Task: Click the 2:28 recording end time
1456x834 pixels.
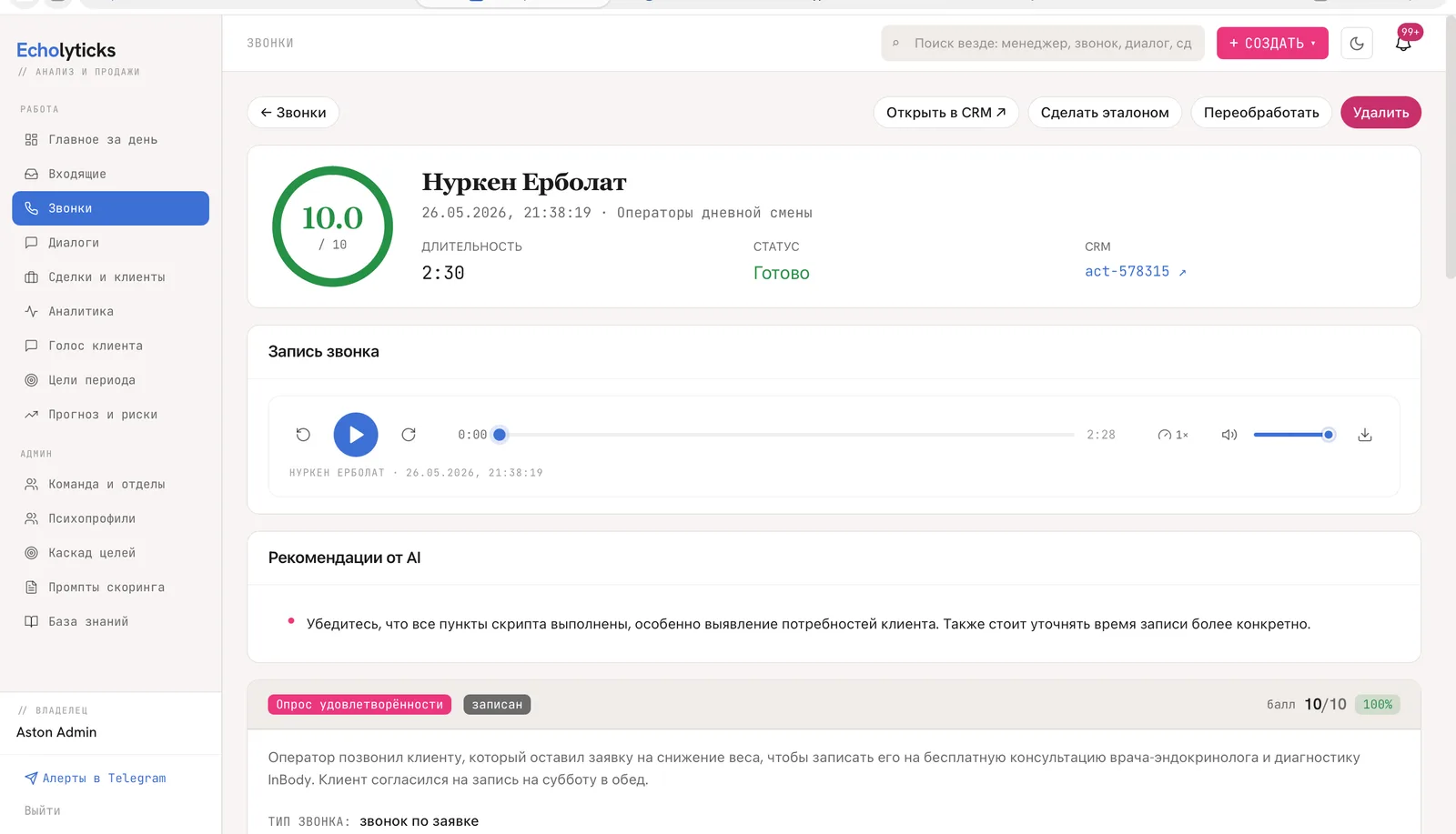Action: coord(1101,435)
